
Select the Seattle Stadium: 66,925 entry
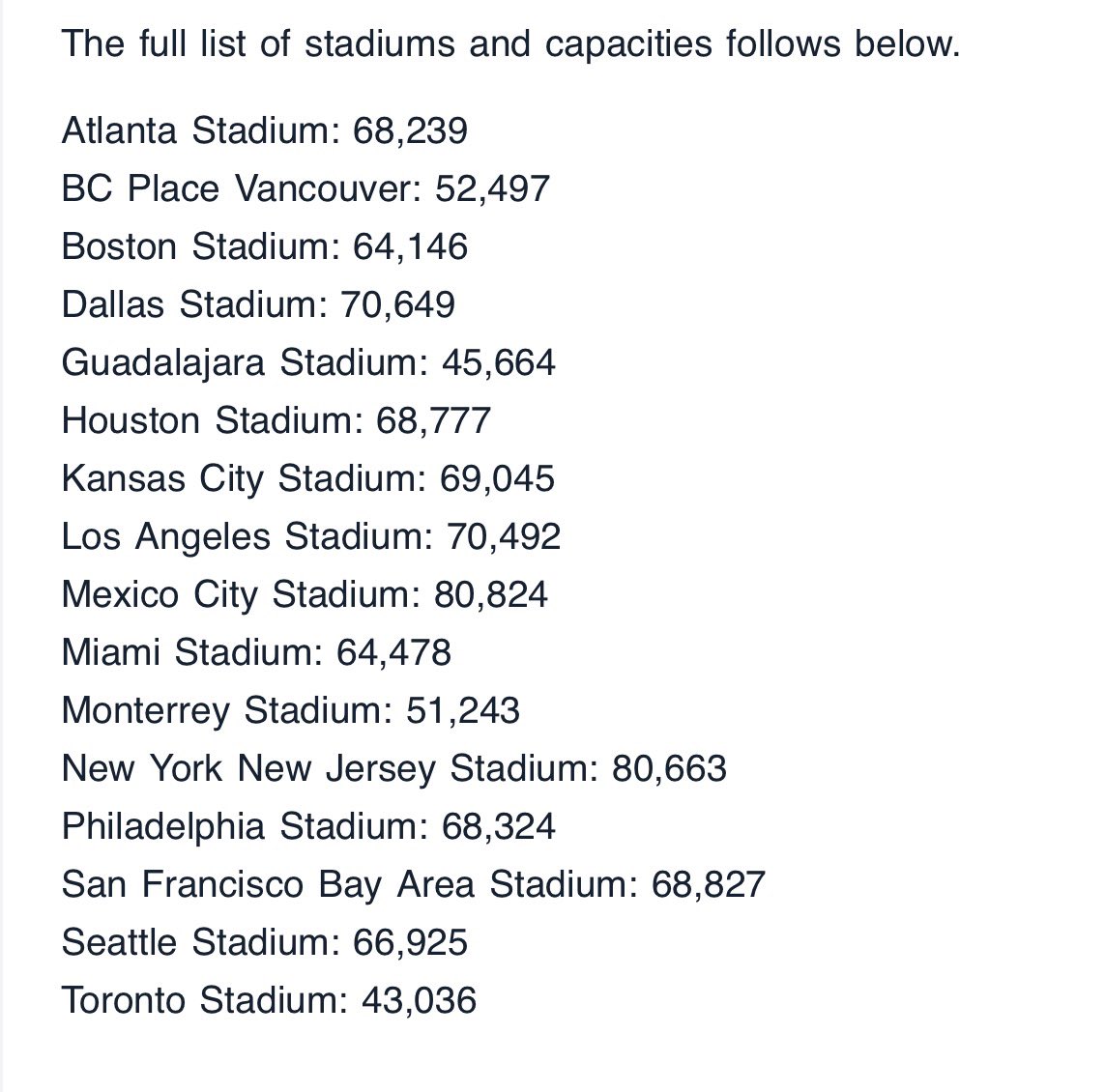click(x=264, y=942)
